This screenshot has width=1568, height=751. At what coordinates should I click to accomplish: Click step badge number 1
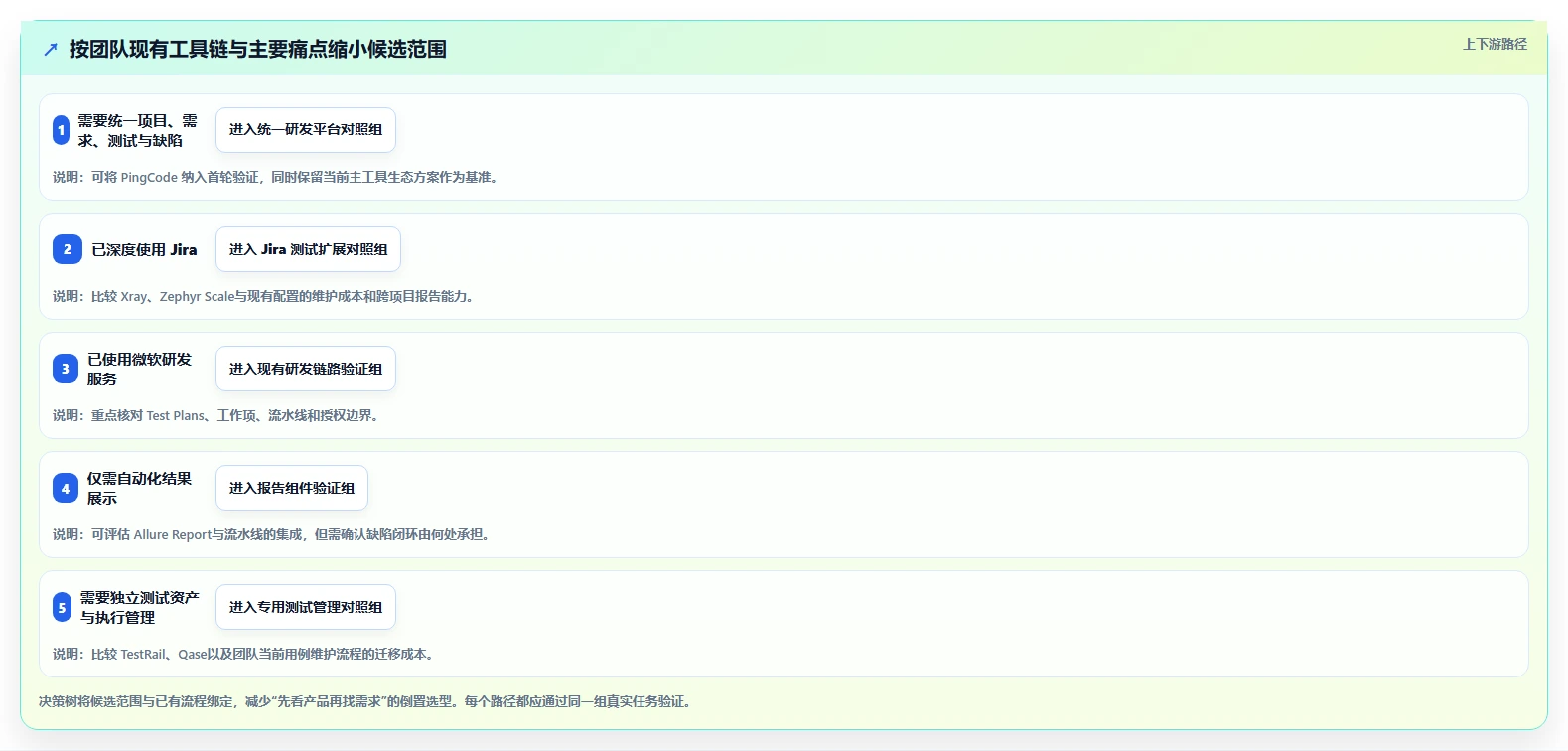[x=61, y=130]
